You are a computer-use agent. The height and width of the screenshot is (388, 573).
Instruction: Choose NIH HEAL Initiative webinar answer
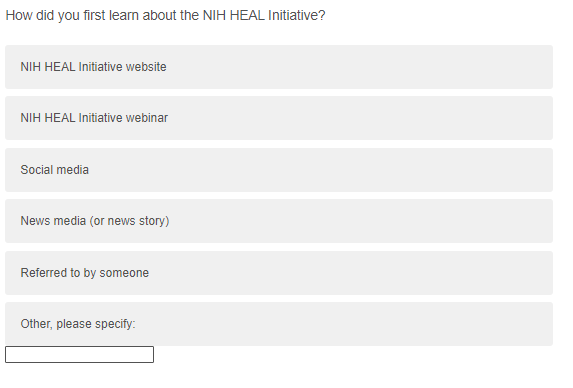click(279, 118)
